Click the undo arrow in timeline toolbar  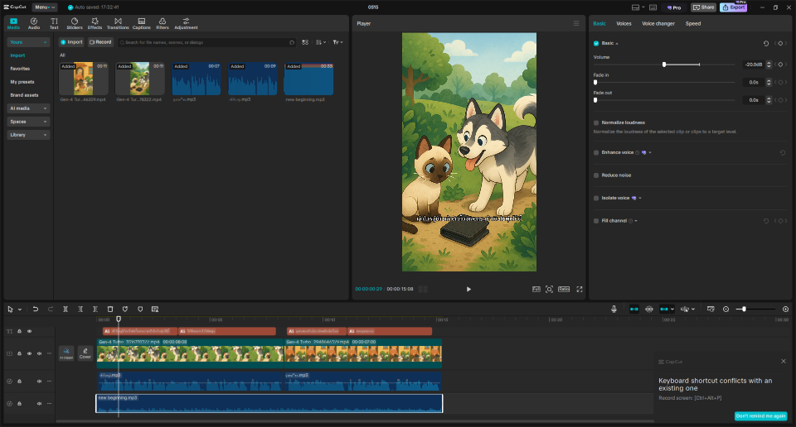[35, 309]
